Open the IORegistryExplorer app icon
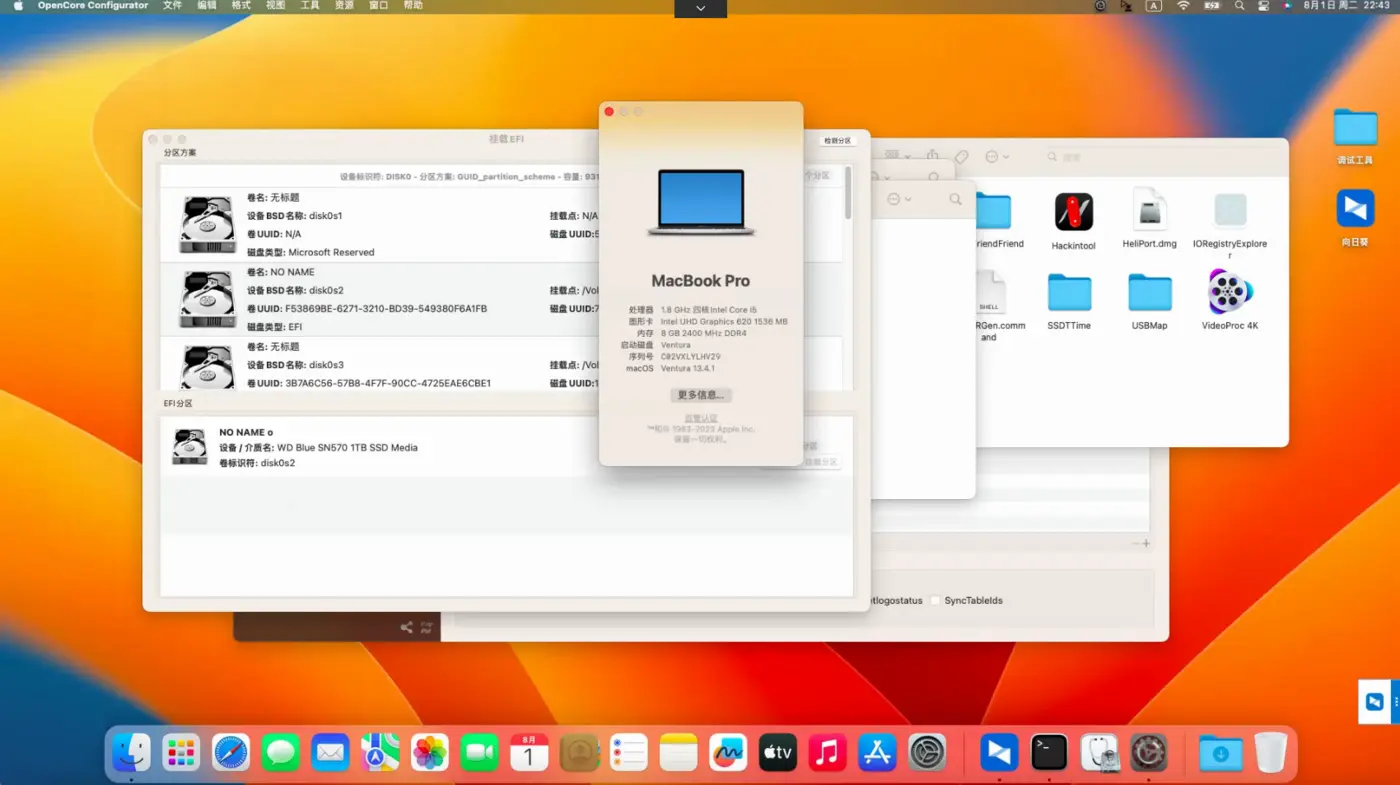This screenshot has width=1400, height=785. 1229,212
